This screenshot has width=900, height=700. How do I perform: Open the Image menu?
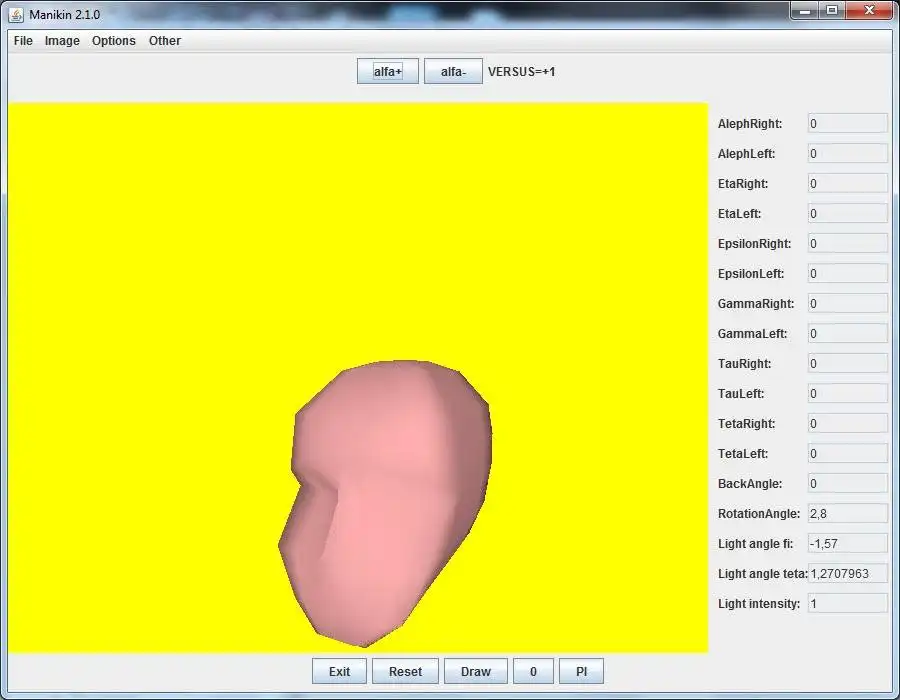pos(62,41)
